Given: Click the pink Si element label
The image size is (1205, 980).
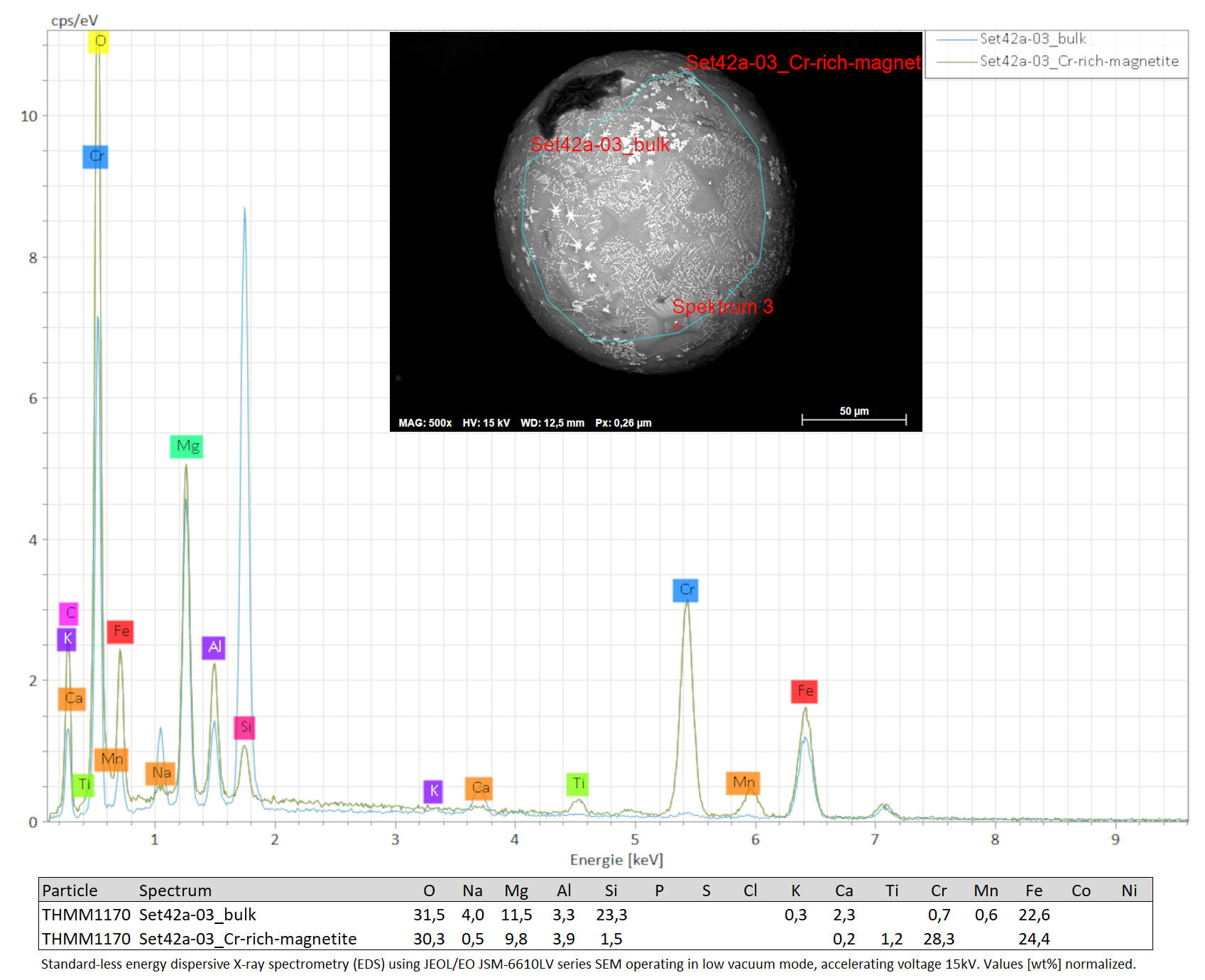Looking at the screenshot, I should (x=245, y=727).
